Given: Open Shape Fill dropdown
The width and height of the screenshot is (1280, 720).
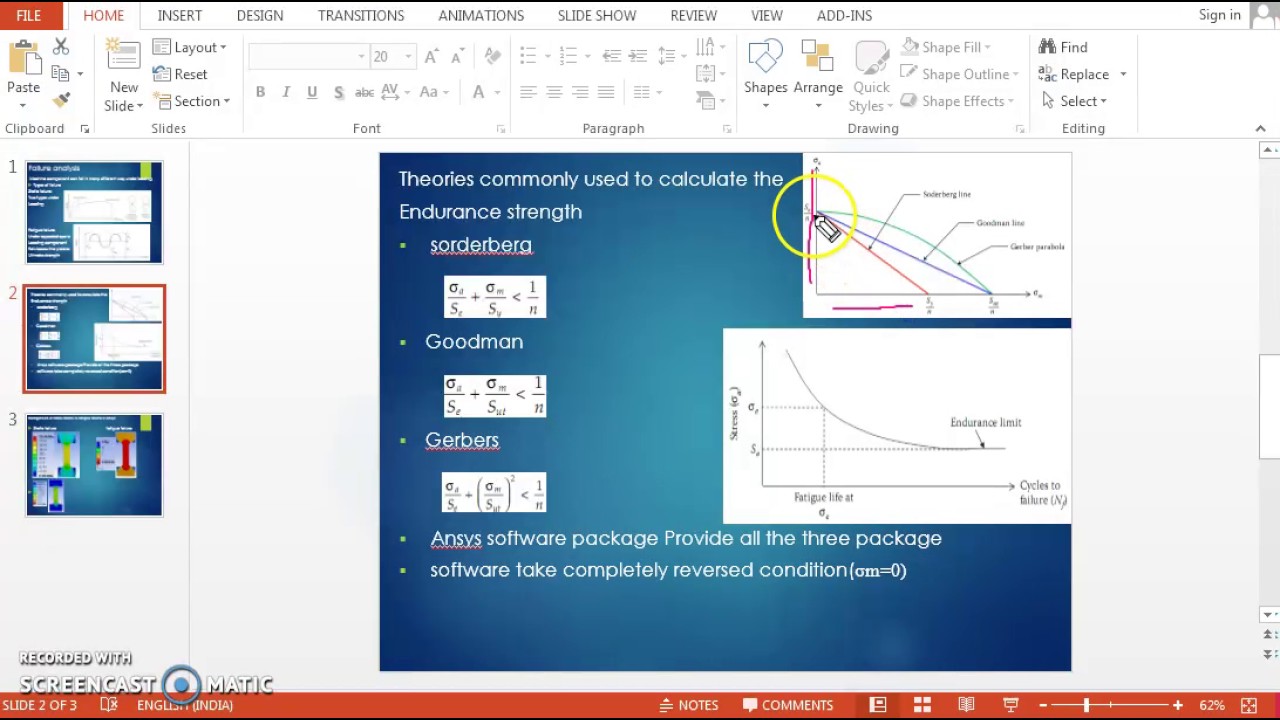Looking at the screenshot, I should tap(945, 47).
